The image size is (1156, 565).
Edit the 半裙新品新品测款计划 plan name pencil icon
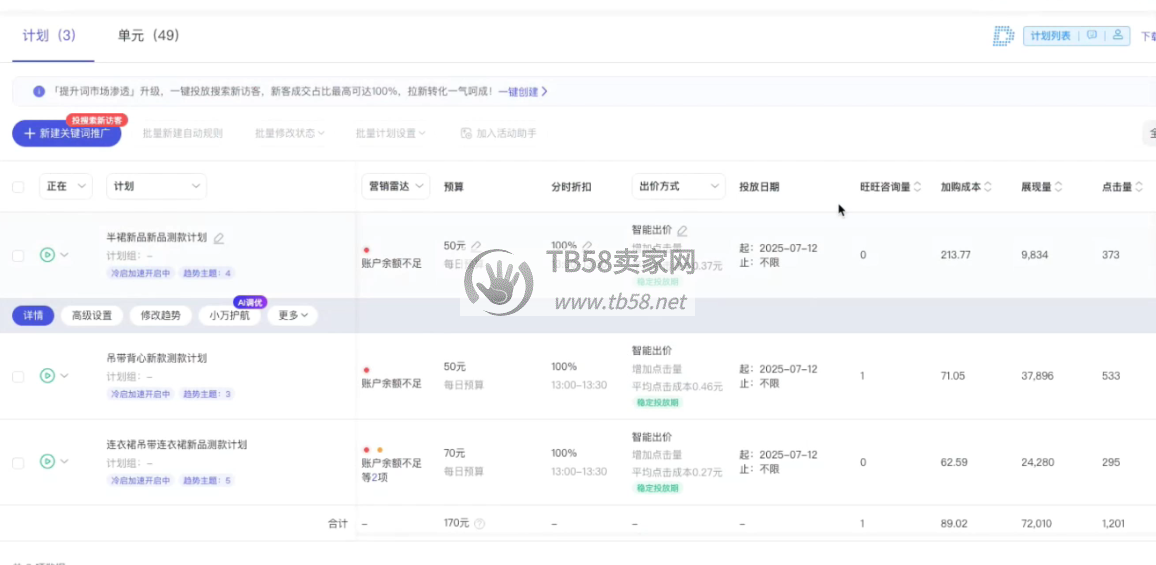(219, 238)
